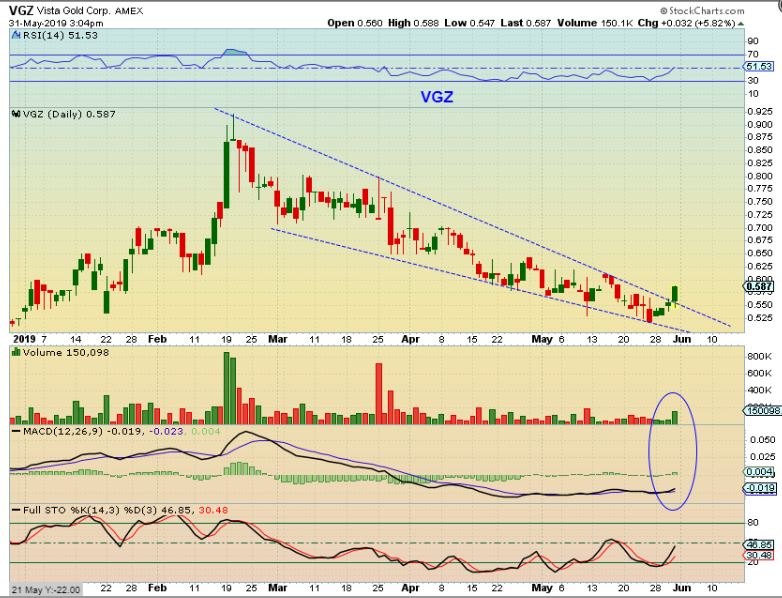Click the 51.53 RSI value tag on the axis
The image size is (782, 598).
click(759, 66)
